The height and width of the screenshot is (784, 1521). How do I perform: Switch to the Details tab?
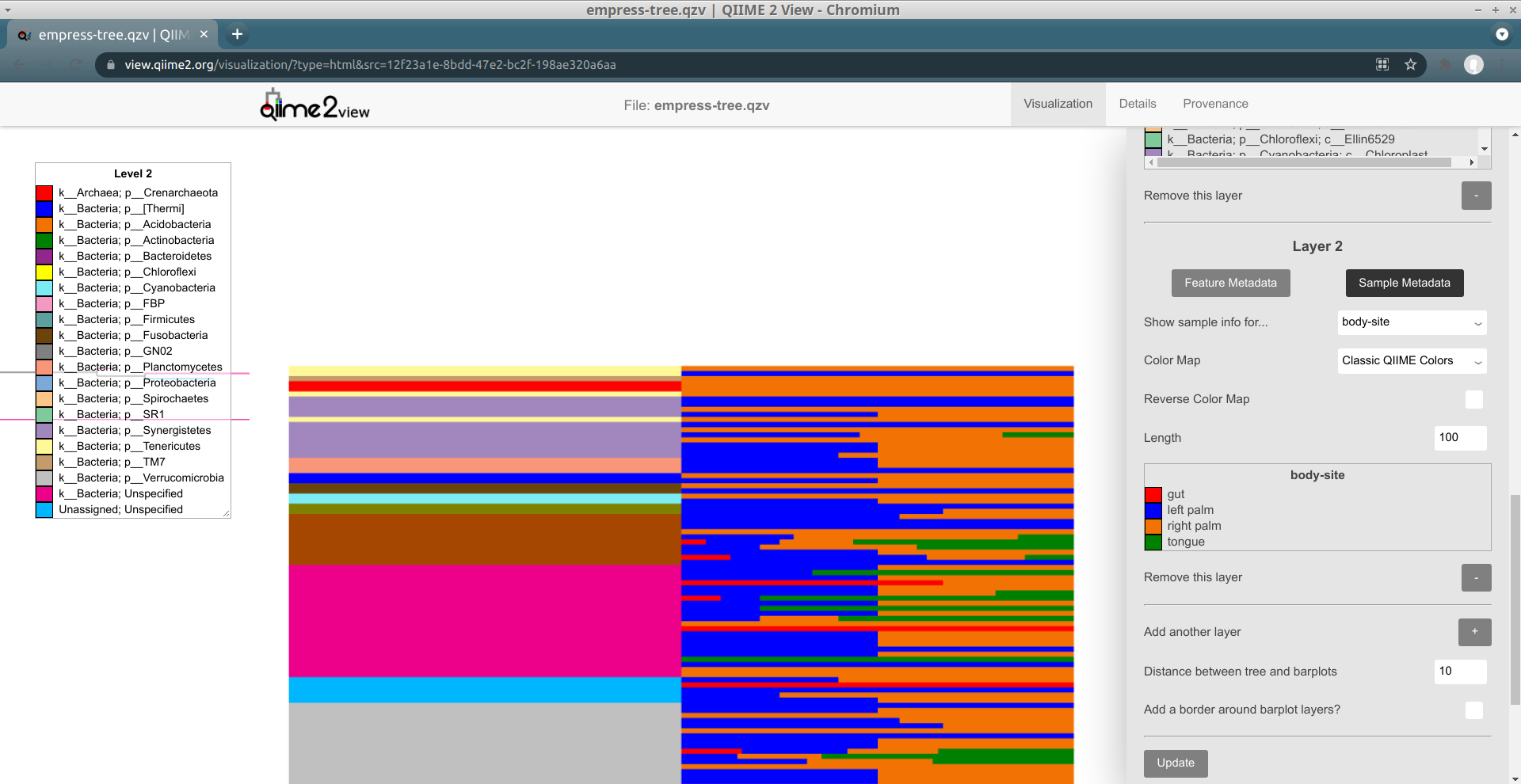1138,104
